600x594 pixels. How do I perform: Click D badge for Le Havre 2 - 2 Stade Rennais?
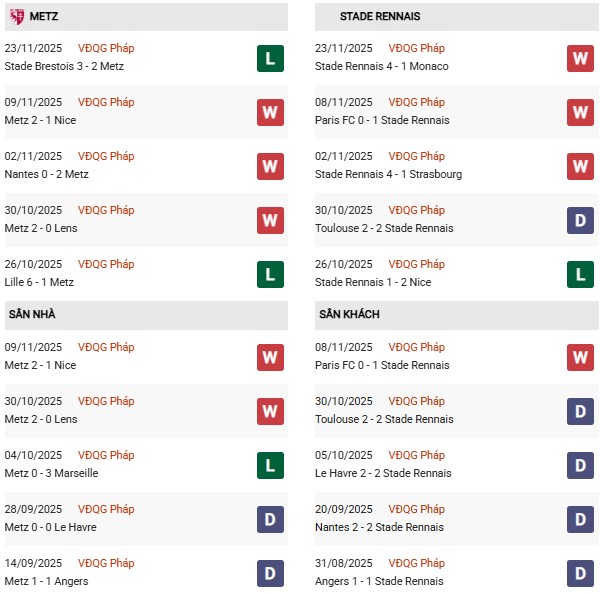(581, 465)
